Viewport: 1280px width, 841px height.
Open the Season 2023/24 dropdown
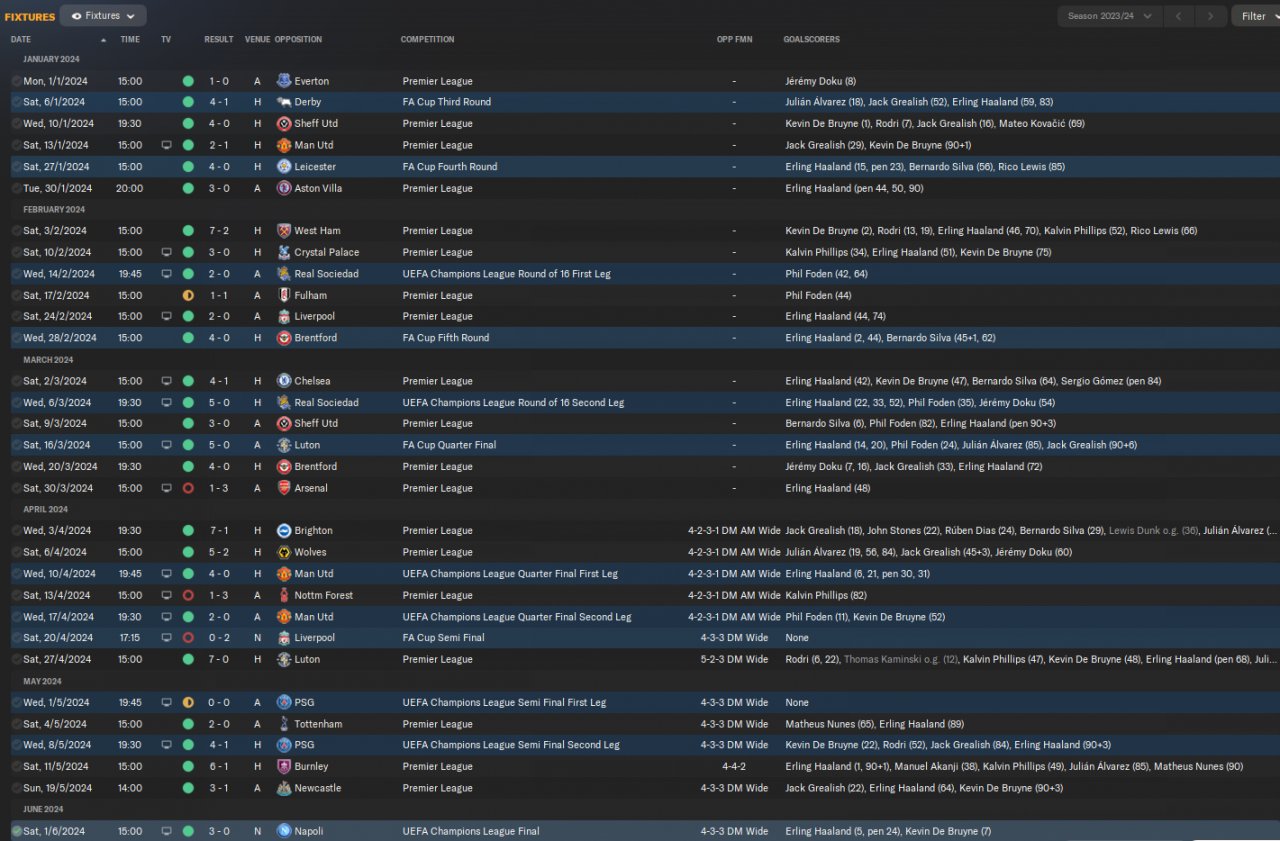pos(1110,16)
